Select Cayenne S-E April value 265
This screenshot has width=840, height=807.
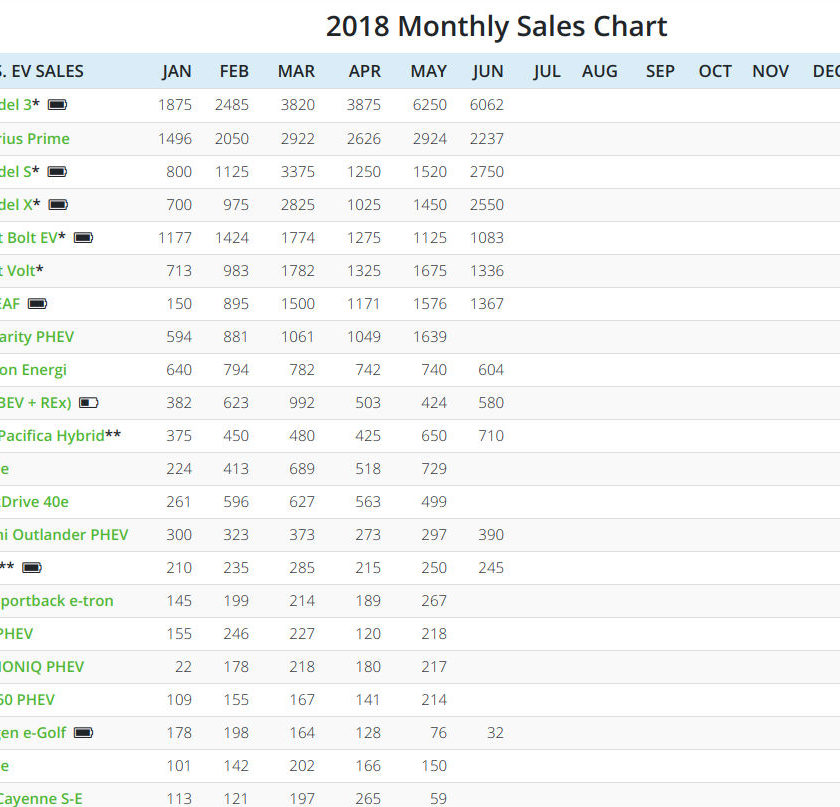point(368,798)
